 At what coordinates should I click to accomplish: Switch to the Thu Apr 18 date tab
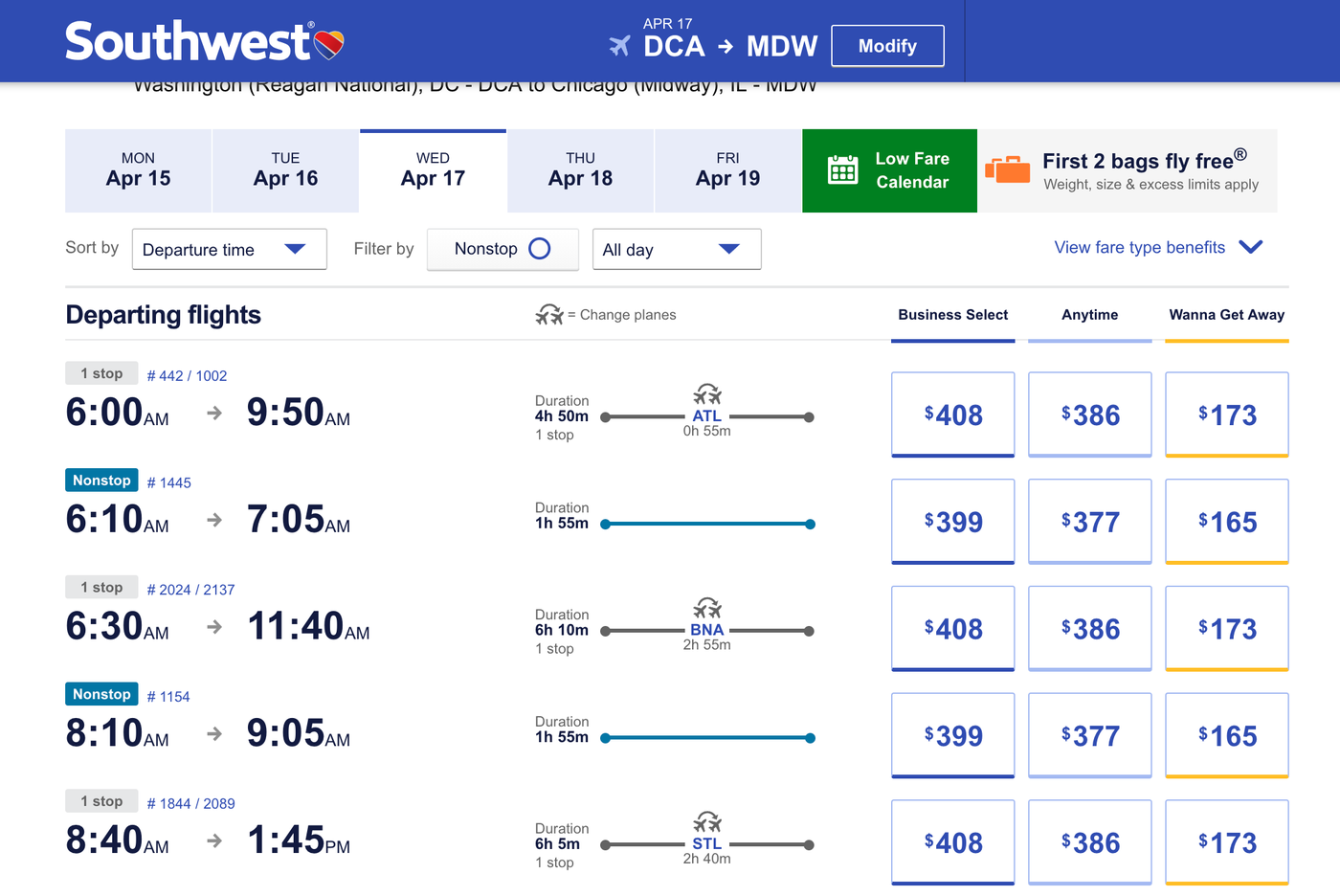coord(580,170)
